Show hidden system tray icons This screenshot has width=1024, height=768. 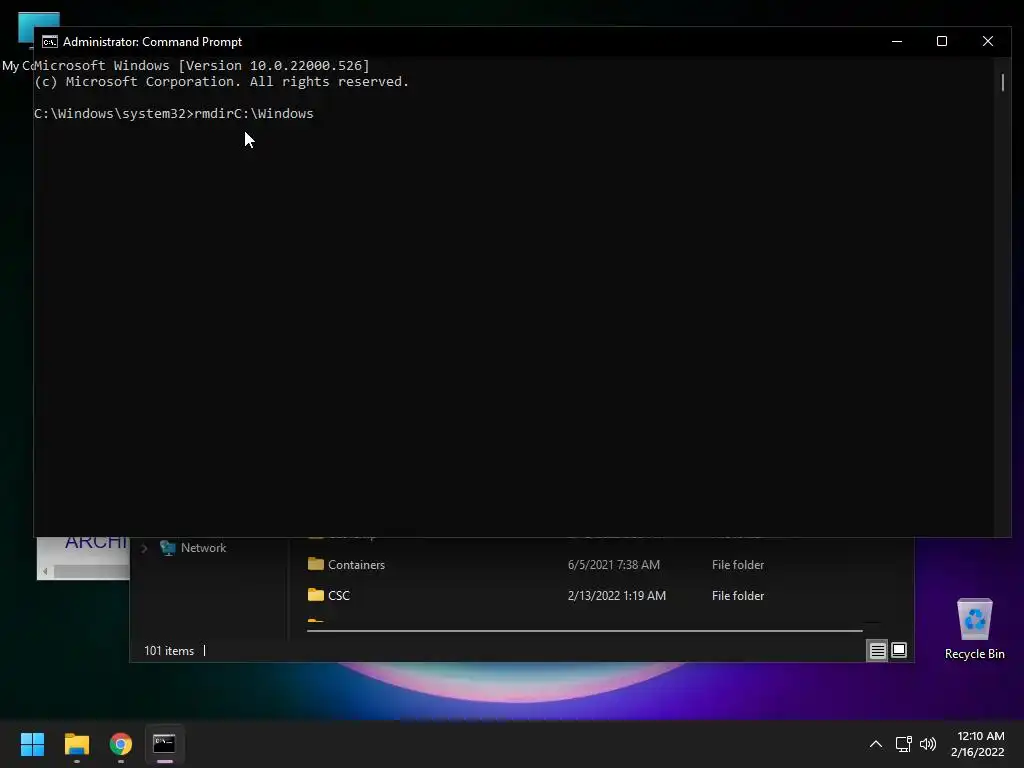pyautogui.click(x=876, y=744)
